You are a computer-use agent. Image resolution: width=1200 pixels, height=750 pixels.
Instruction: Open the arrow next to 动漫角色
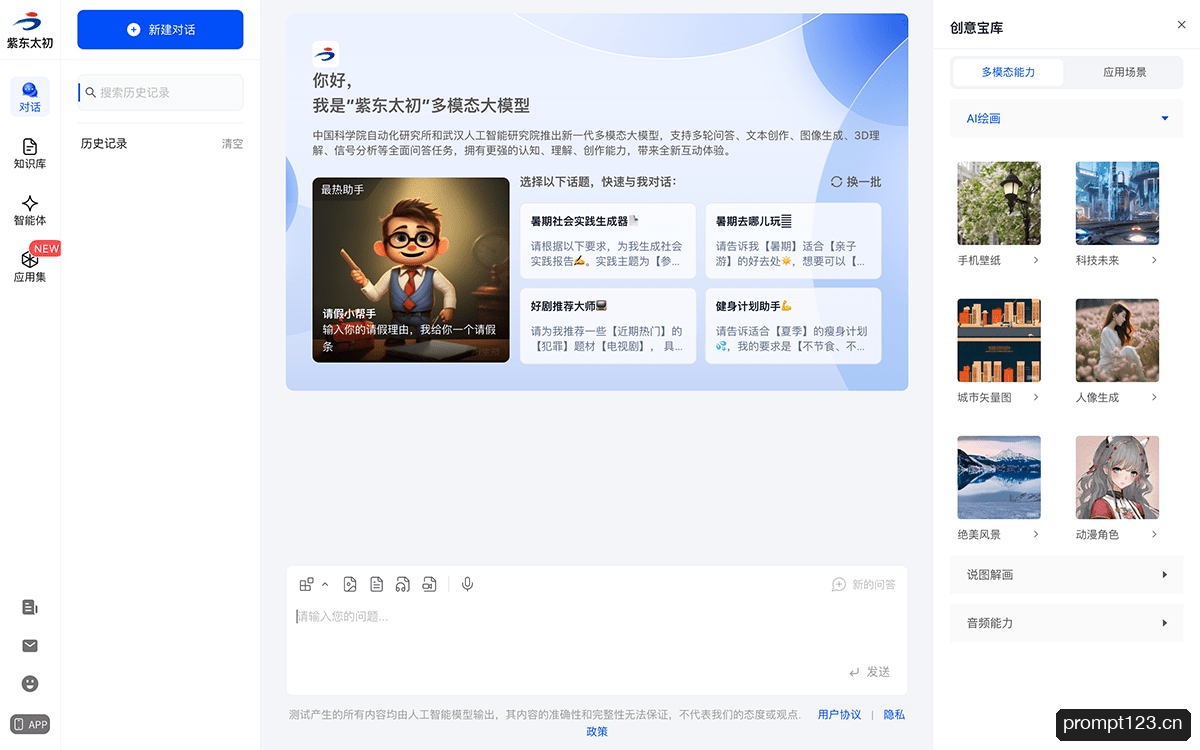[1154, 534]
